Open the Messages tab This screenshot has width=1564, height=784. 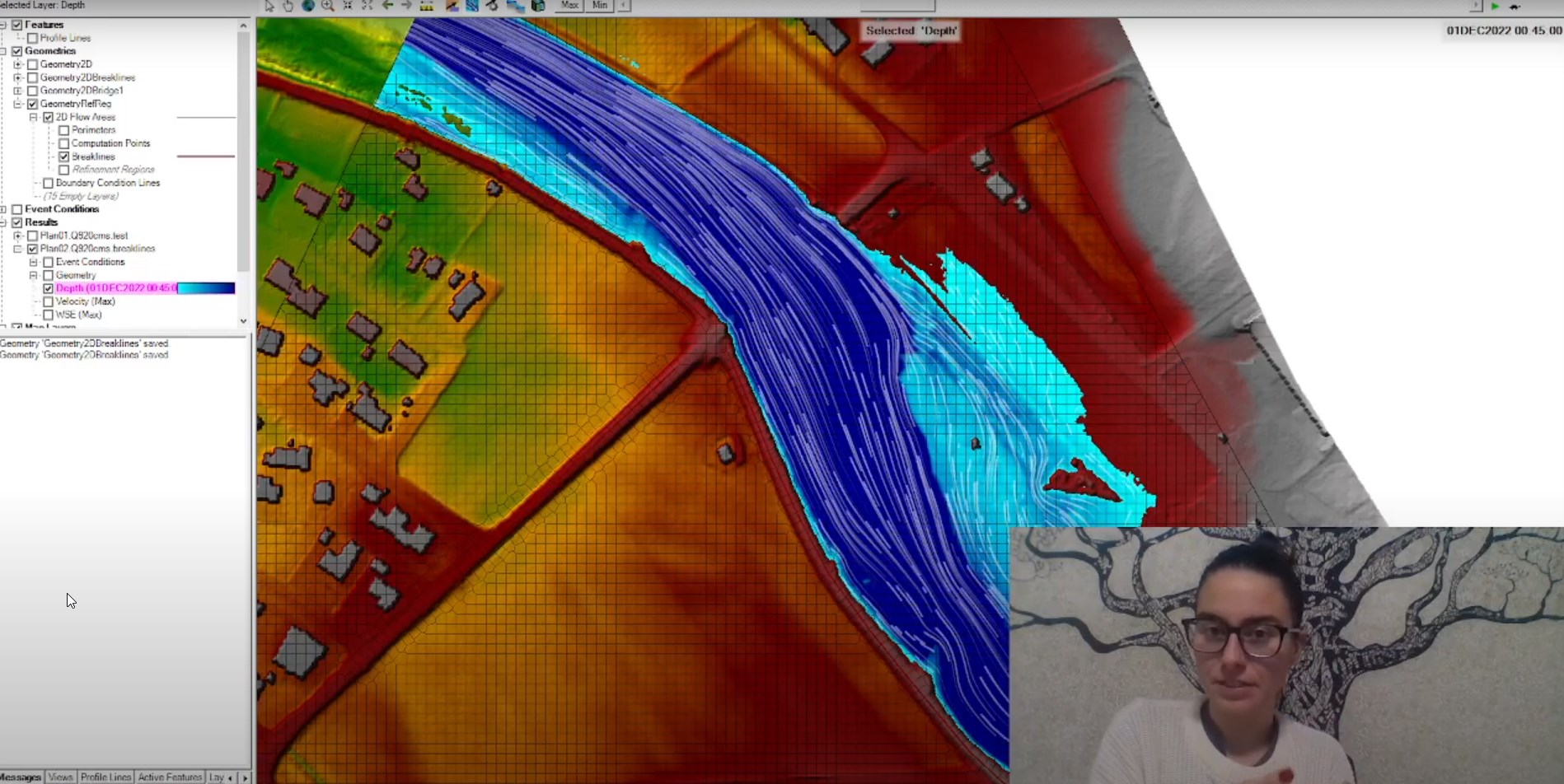(21, 777)
